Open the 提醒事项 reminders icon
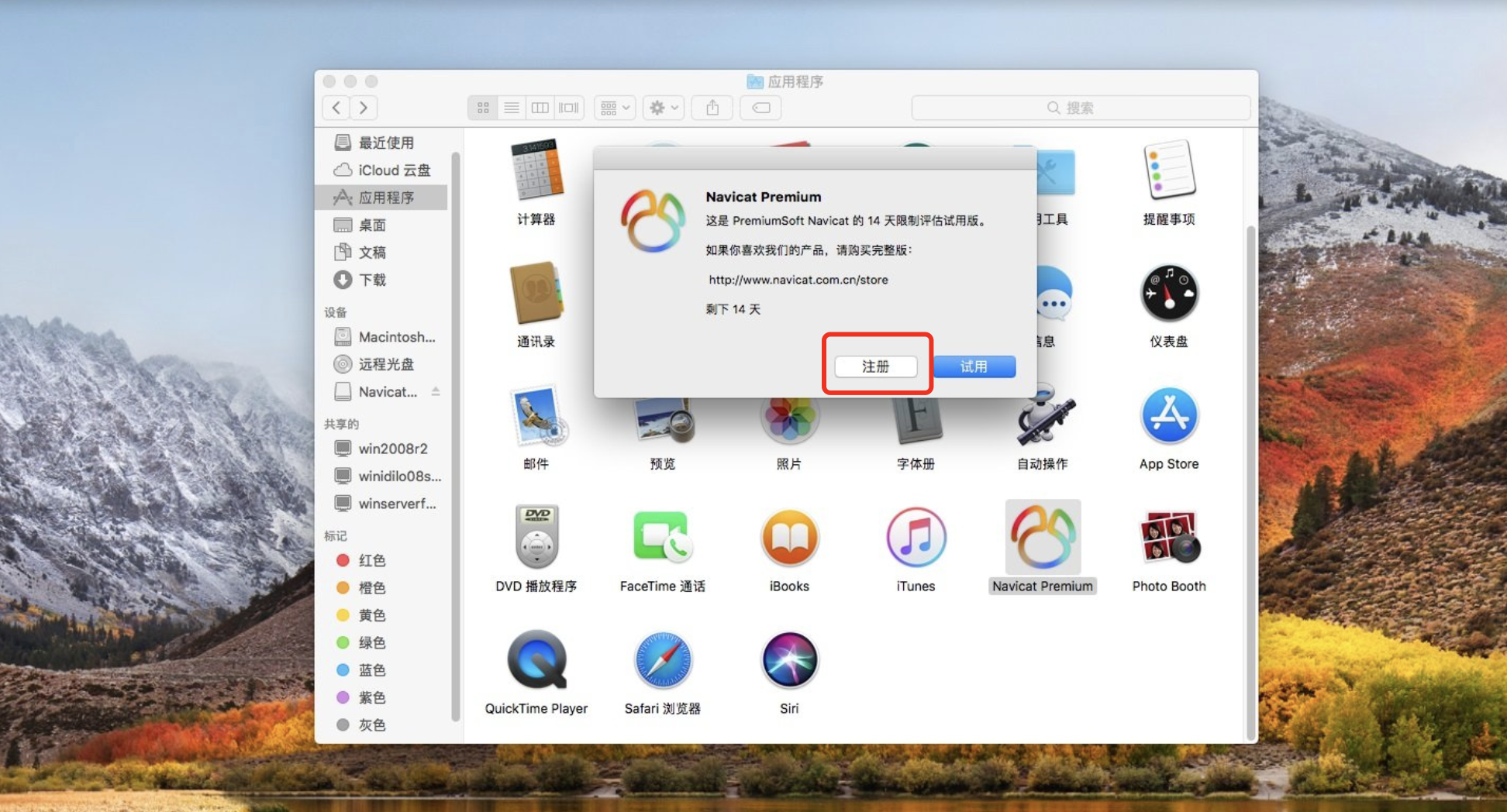The image size is (1507, 812). coord(1169,170)
